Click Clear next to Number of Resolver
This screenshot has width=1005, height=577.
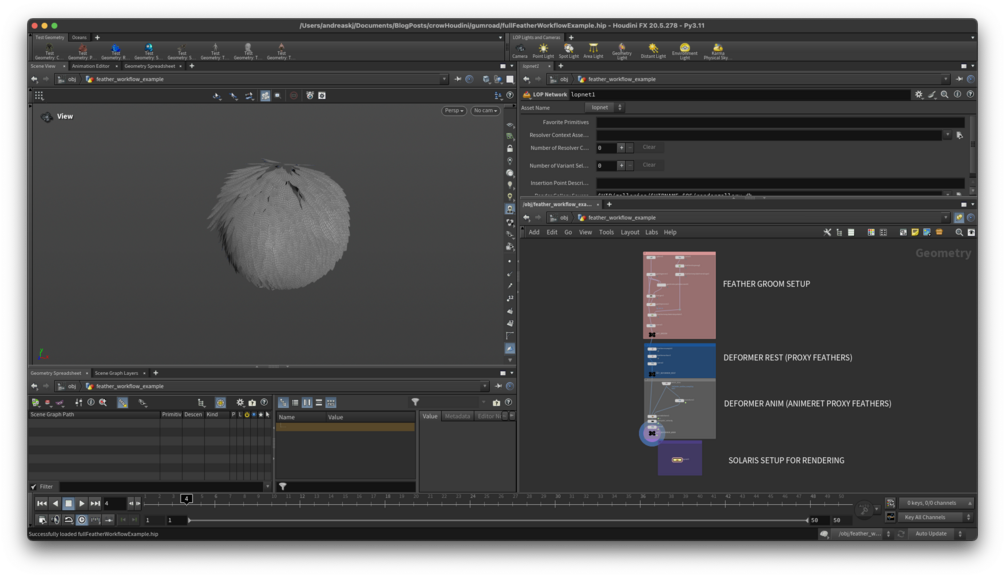coord(648,147)
